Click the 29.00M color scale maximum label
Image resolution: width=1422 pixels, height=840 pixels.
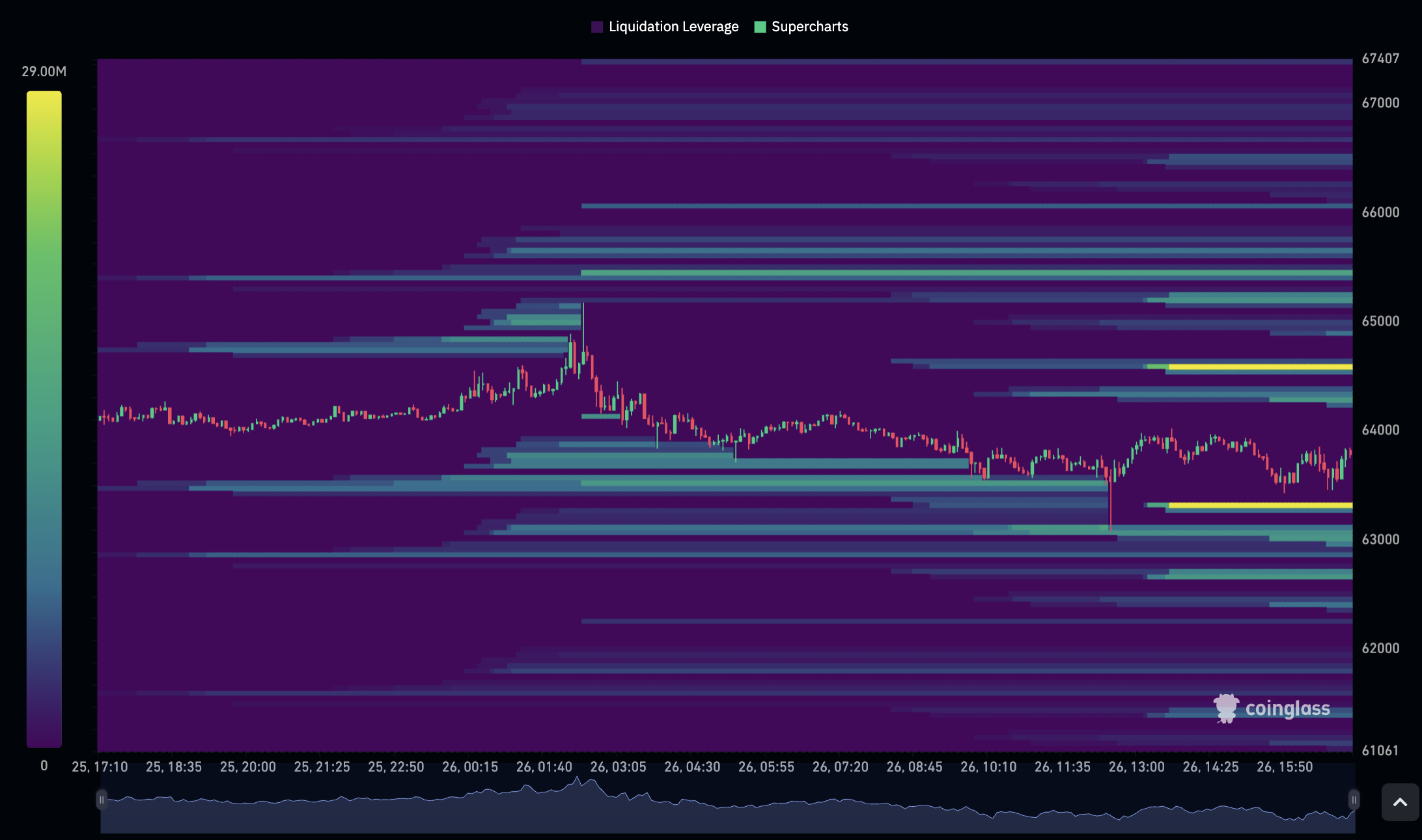(x=44, y=72)
